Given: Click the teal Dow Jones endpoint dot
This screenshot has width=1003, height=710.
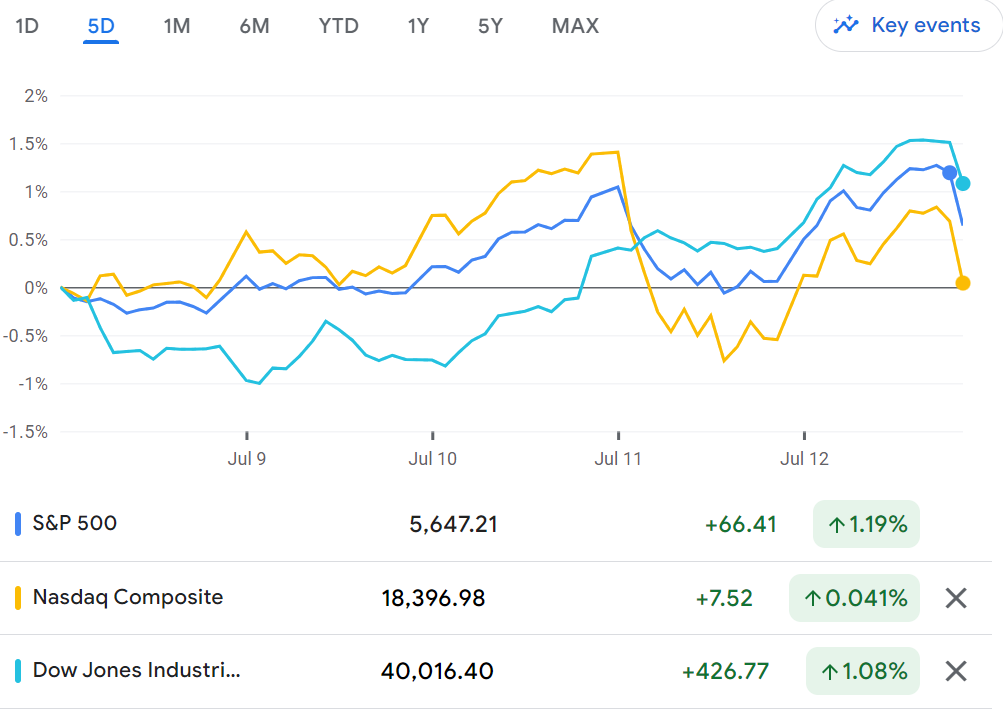Looking at the screenshot, I should pyautogui.click(x=963, y=184).
